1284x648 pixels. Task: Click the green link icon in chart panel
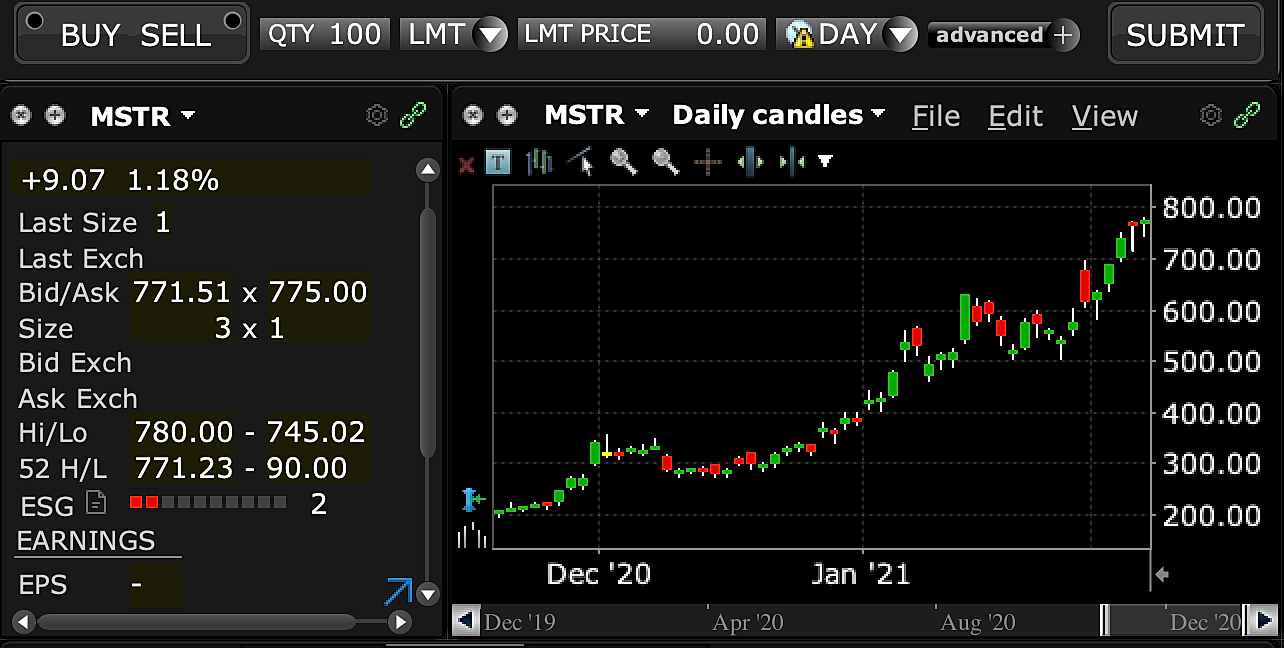pos(1247,116)
